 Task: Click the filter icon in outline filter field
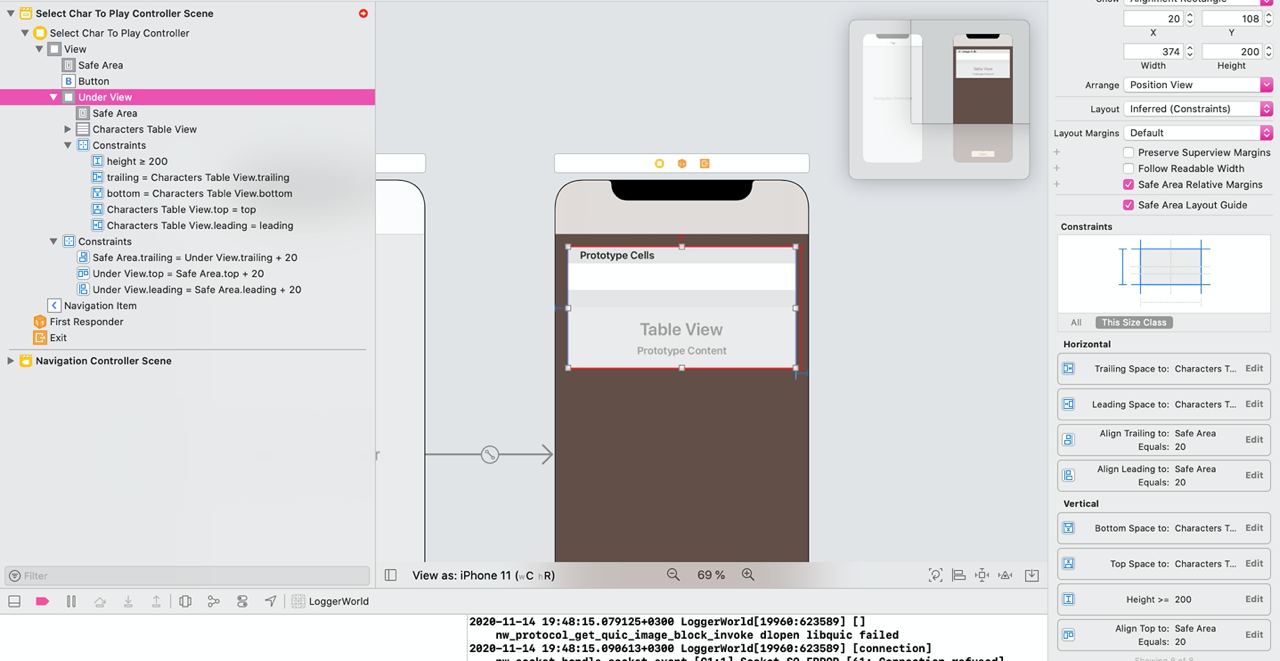click(x=14, y=576)
